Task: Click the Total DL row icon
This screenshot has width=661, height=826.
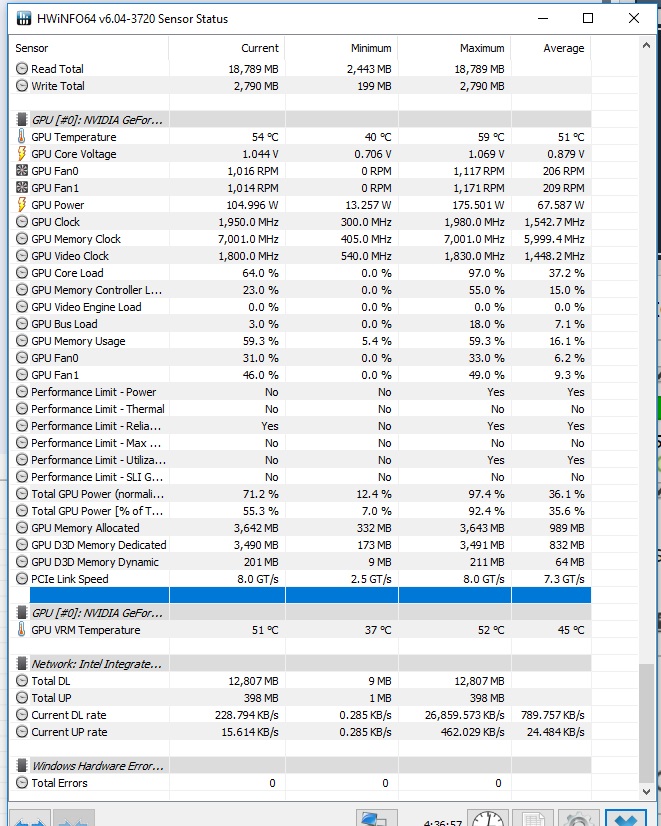Action: click(22, 681)
